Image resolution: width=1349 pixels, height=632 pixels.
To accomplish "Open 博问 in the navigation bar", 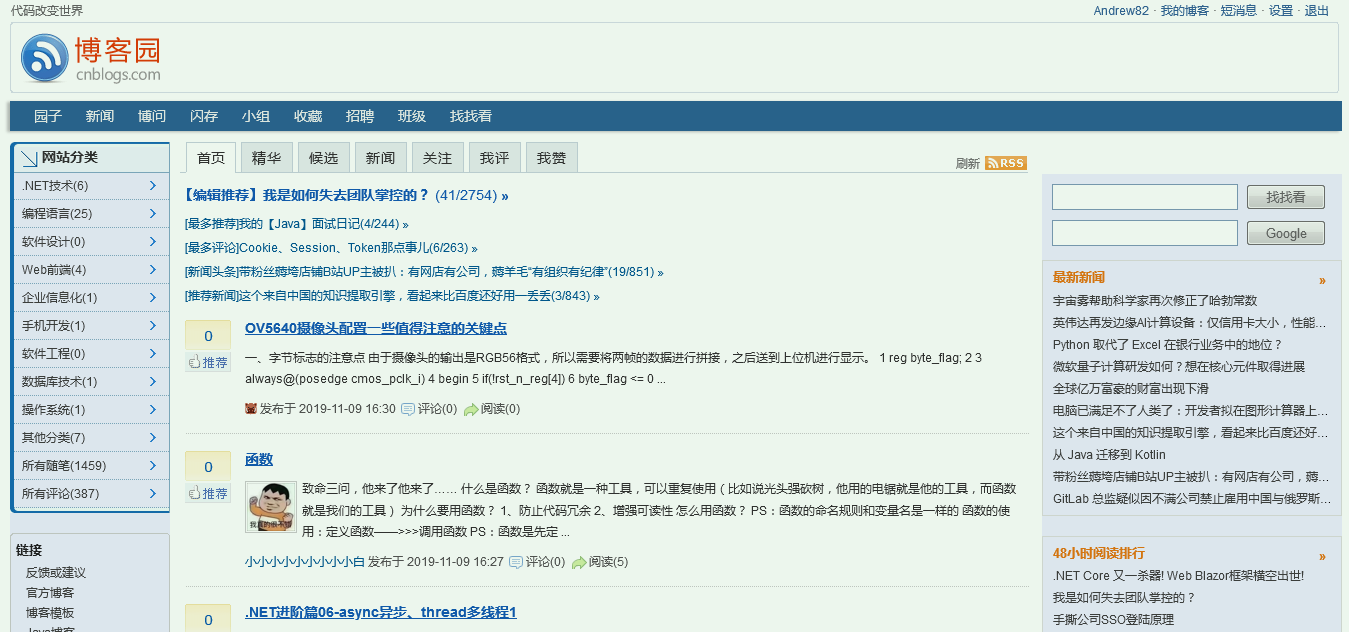I will [x=152, y=117].
